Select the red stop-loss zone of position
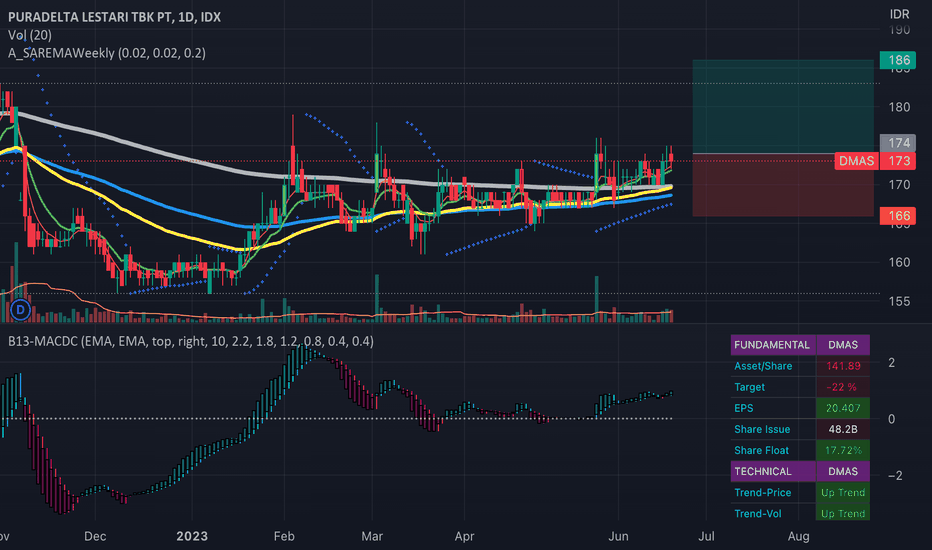The width and height of the screenshot is (932, 550). coord(783,185)
